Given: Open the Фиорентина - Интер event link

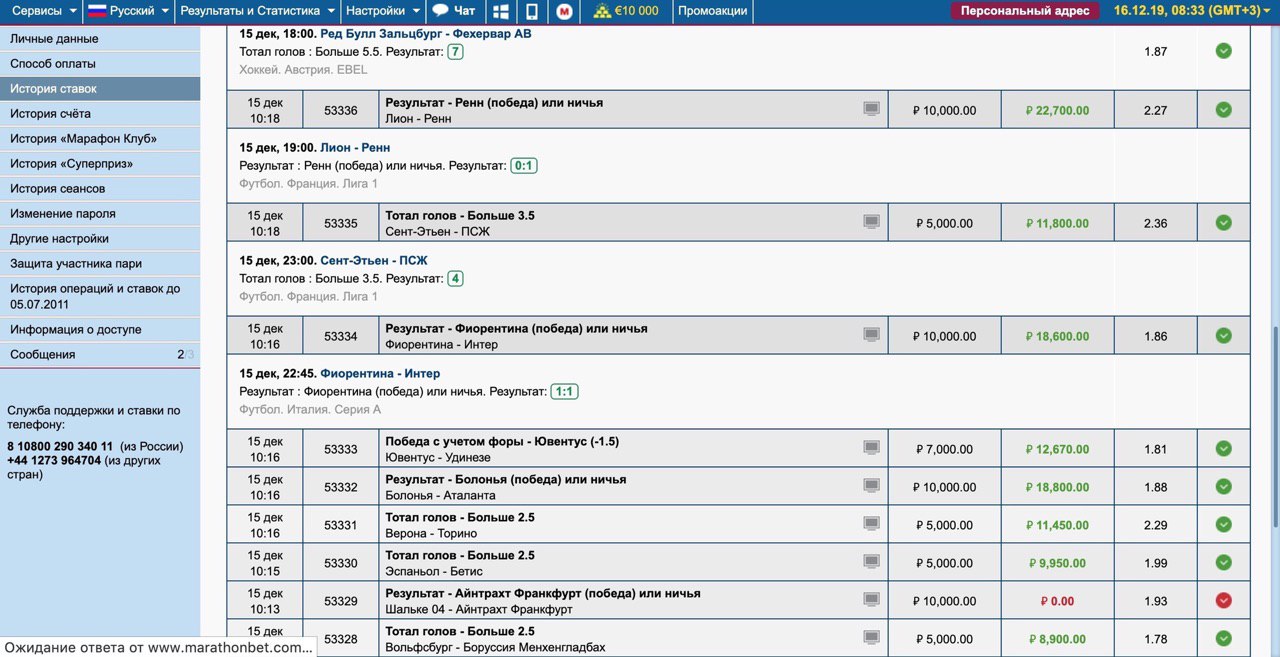Looking at the screenshot, I should (x=380, y=373).
